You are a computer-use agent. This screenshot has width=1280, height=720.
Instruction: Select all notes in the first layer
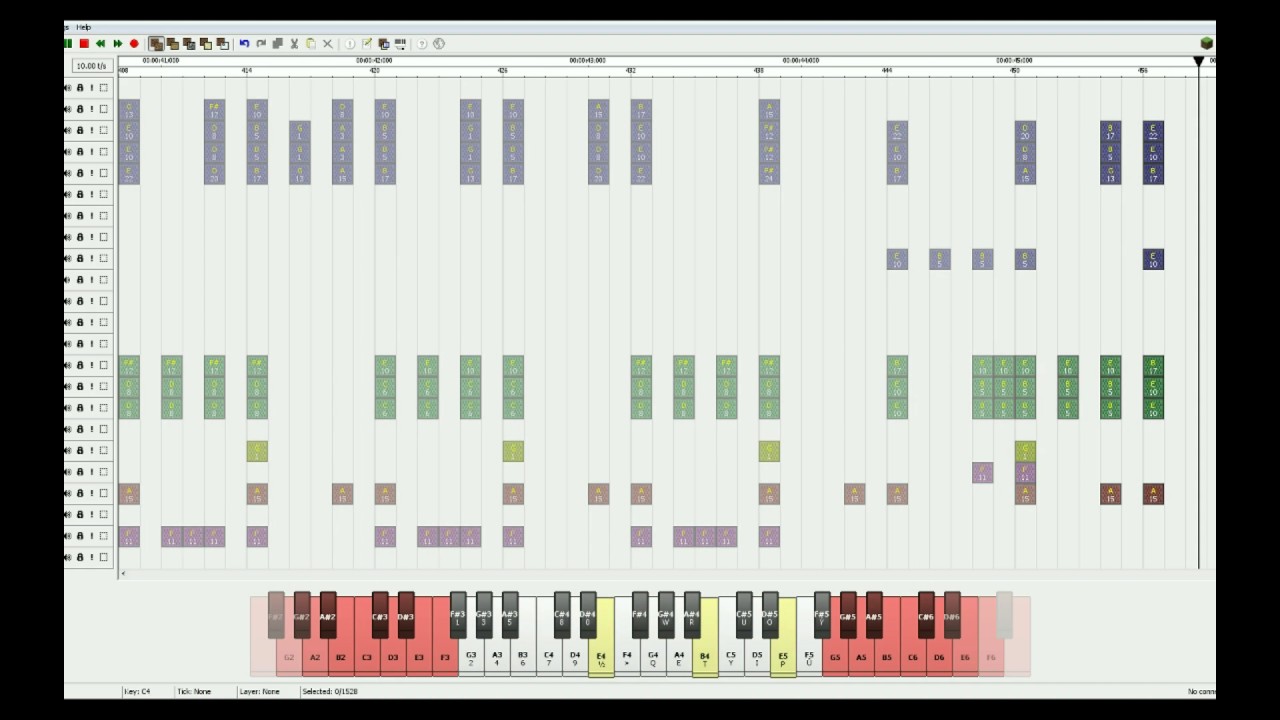104,87
